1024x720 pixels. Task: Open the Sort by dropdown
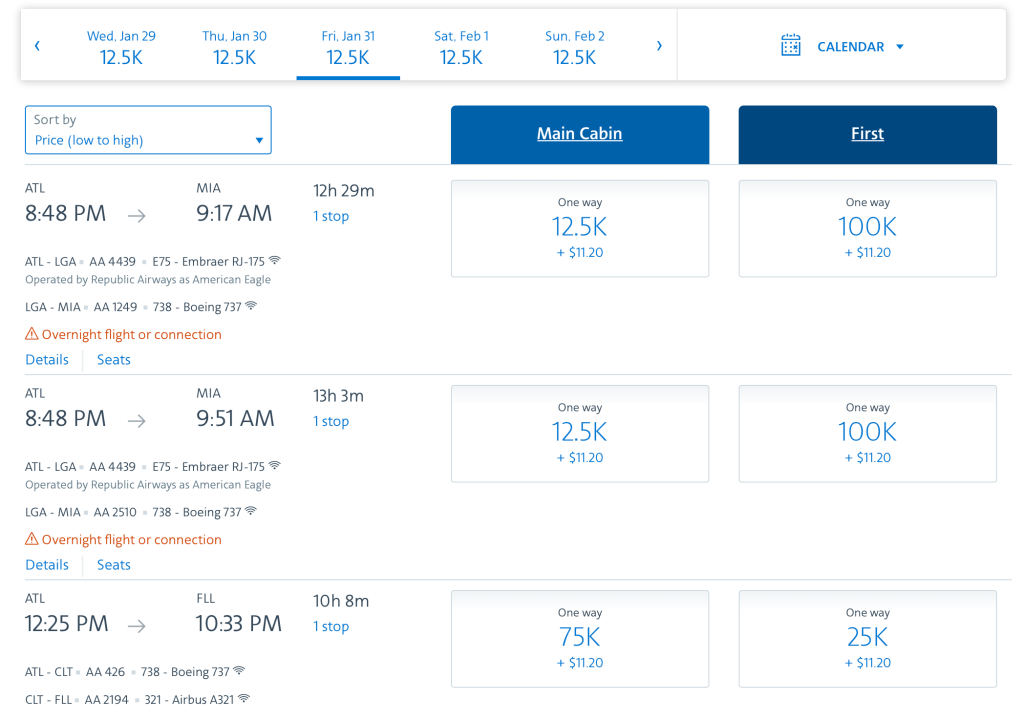(148, 130)
